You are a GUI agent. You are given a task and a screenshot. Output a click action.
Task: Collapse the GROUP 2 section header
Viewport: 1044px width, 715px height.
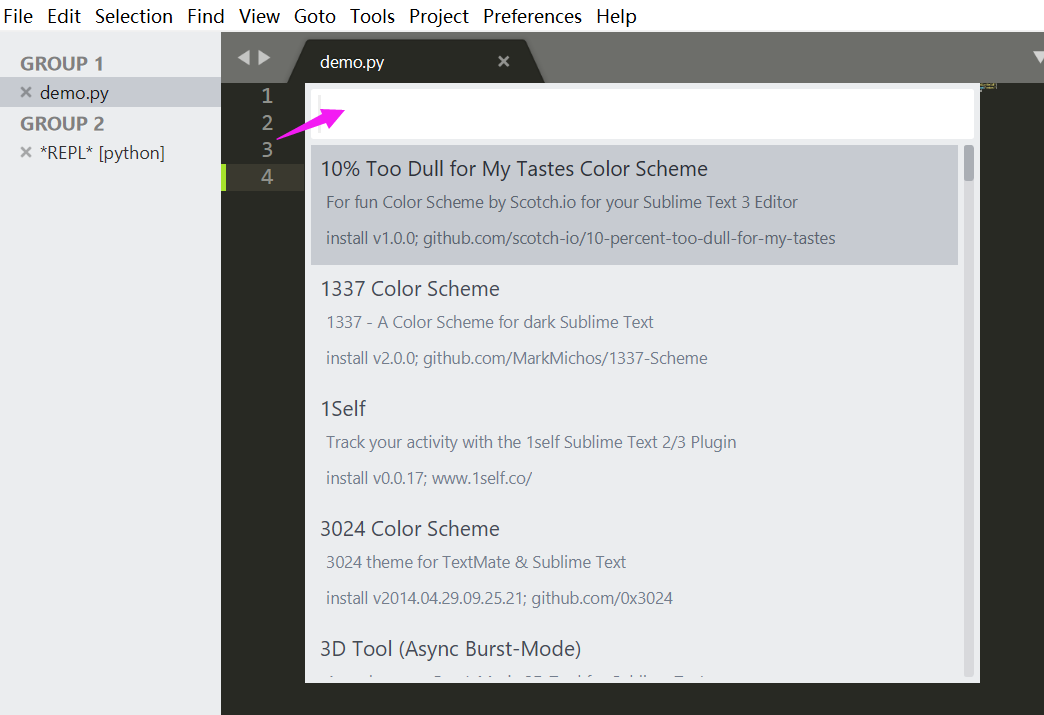point(62,122)
